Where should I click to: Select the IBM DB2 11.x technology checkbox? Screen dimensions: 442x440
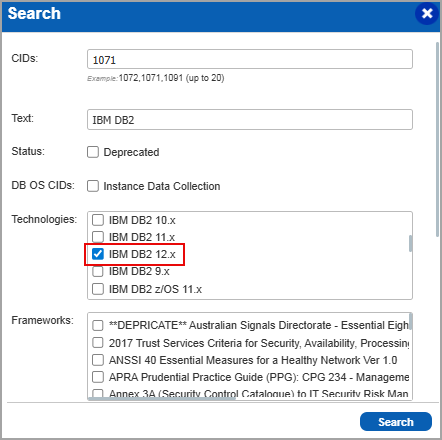pos(98,237)
